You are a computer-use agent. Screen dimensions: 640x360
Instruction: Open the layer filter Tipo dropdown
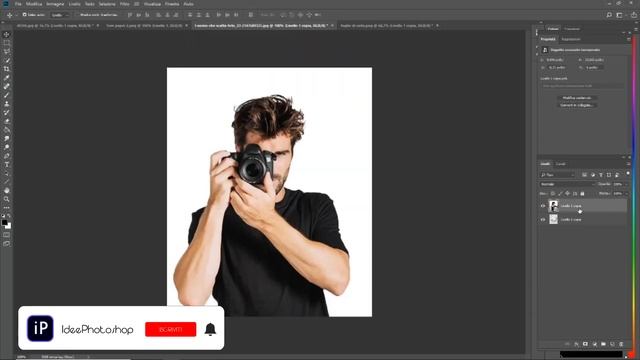[x=558, y=175]
